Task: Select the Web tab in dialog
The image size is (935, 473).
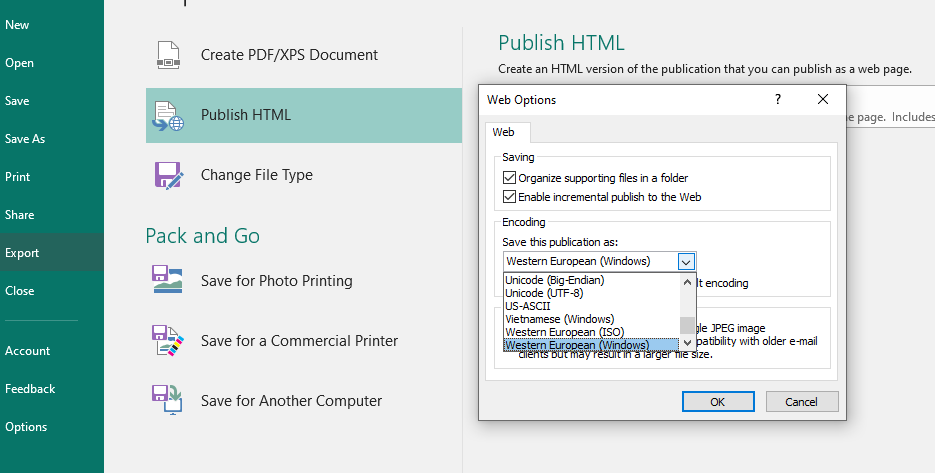Action: click(x=504, y=132)
